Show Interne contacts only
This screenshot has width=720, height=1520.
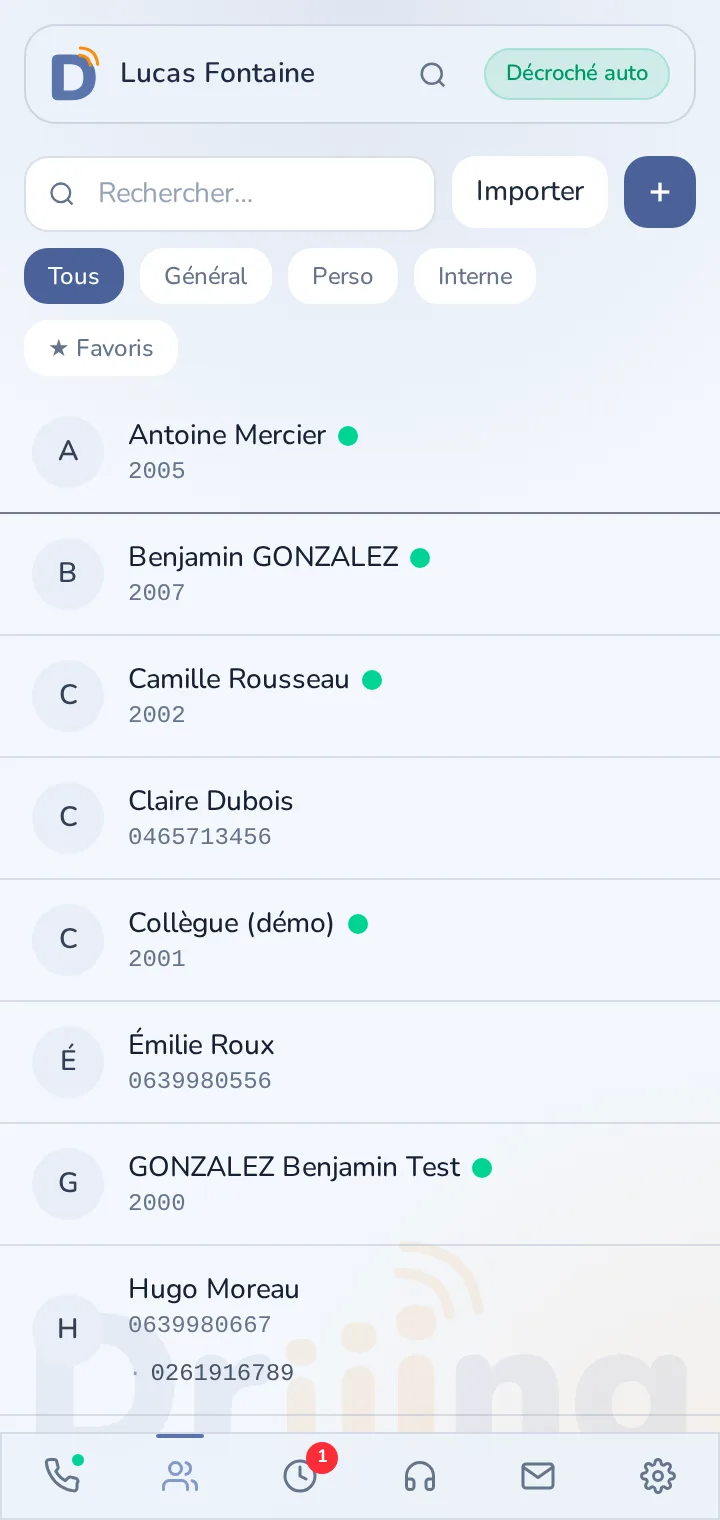coord(475,276)
